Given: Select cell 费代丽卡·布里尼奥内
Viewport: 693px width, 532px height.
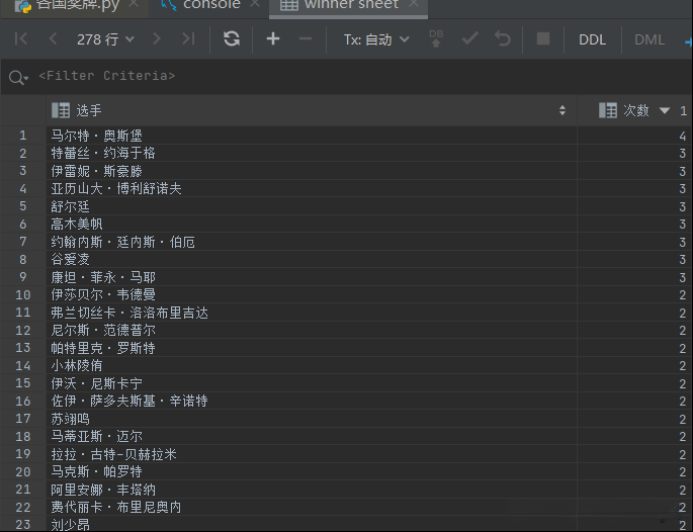Looking at the screenshot, I should click(312, 507).
